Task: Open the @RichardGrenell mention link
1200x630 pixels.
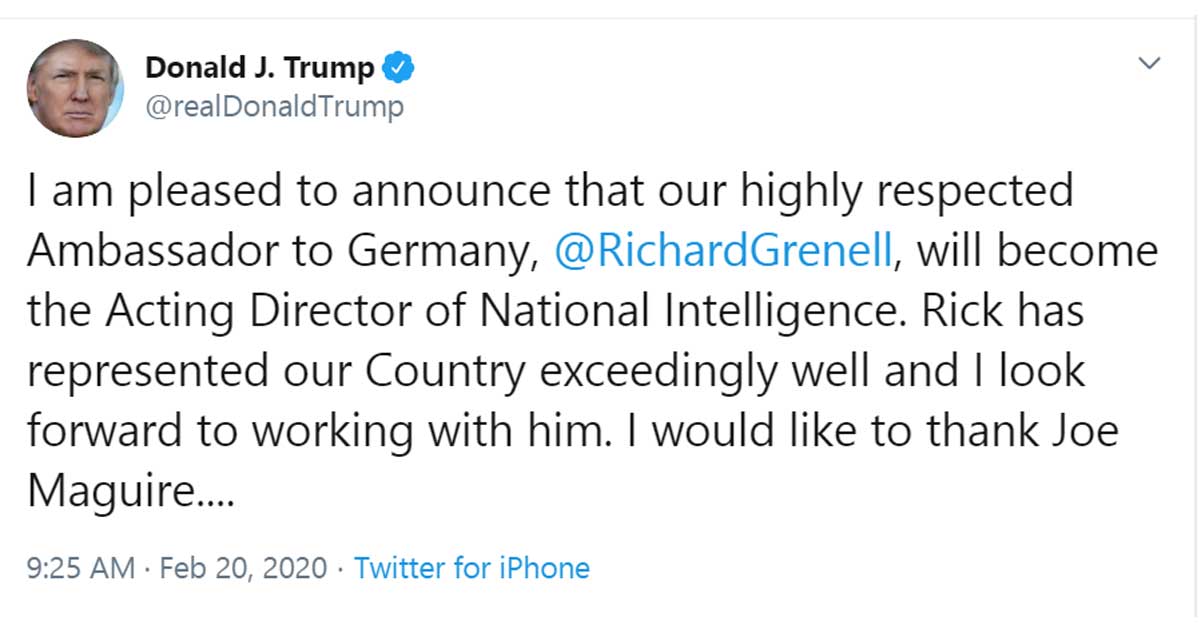Action: [x=723, y=251]
